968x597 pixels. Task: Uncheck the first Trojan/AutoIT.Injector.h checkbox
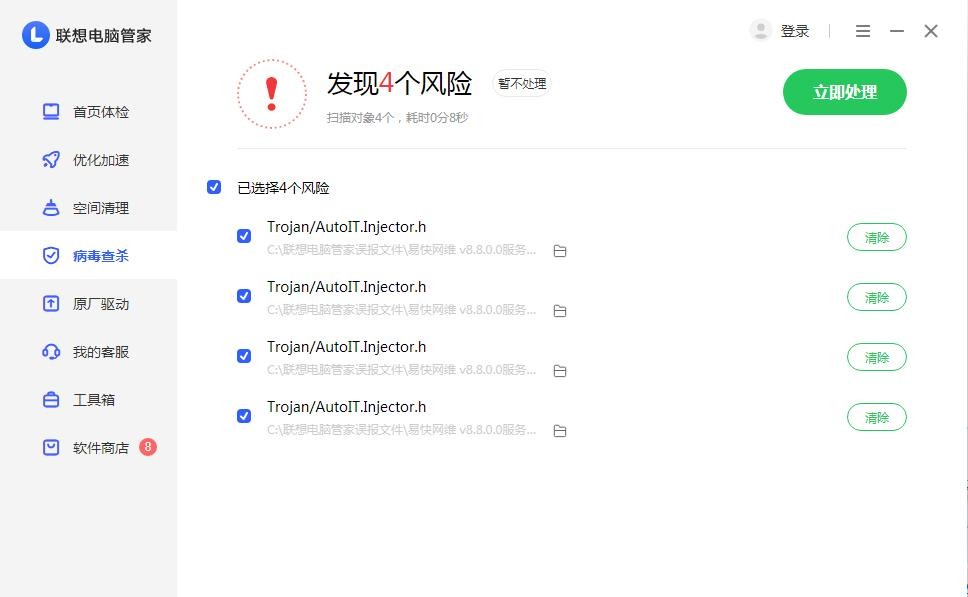click(244, 236)
